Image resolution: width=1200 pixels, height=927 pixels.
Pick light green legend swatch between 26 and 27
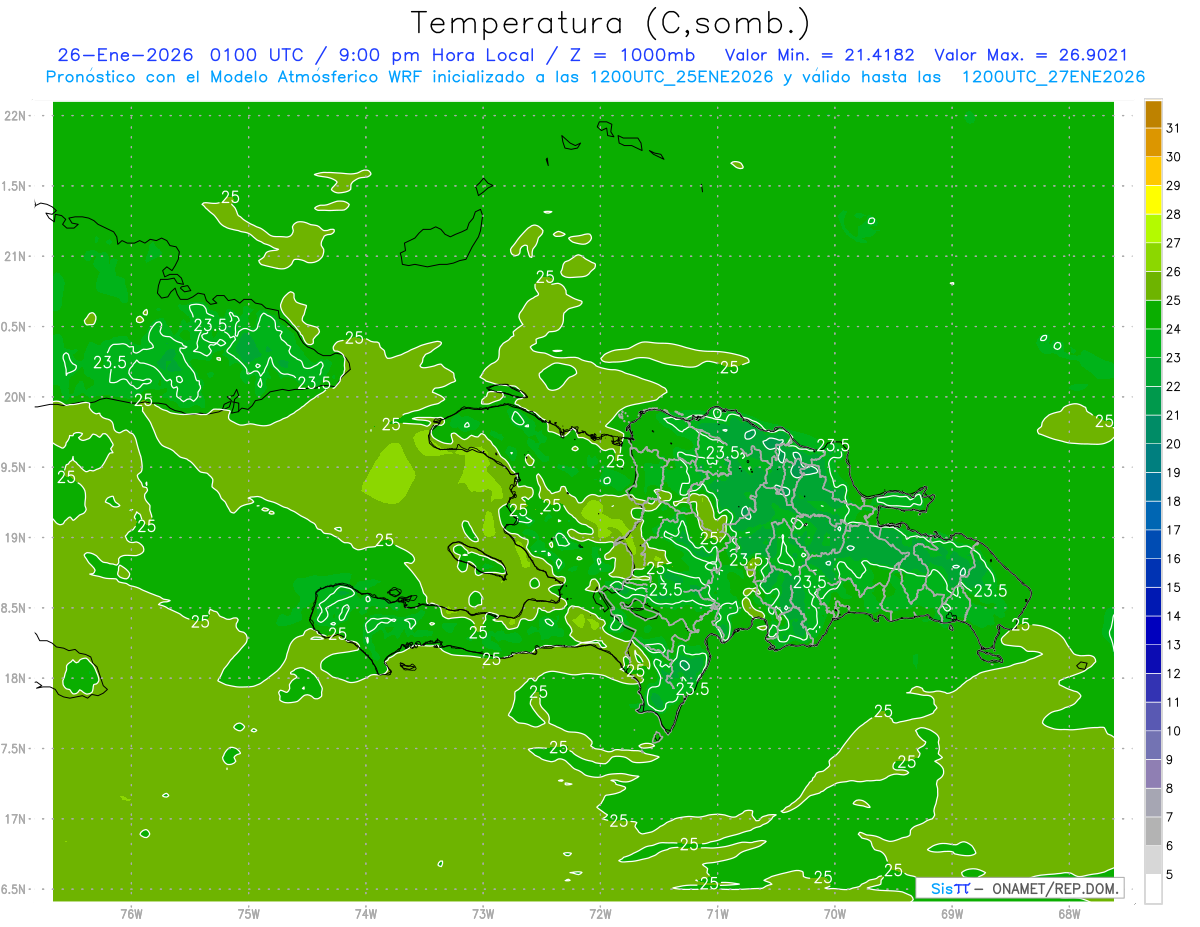[1153, 257]
